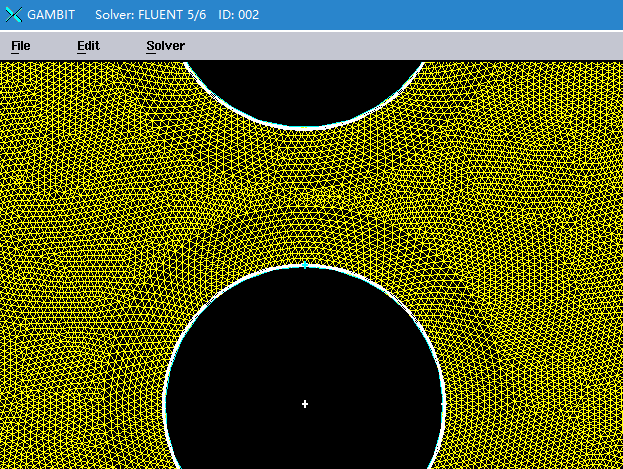Open the File menu

21,46
